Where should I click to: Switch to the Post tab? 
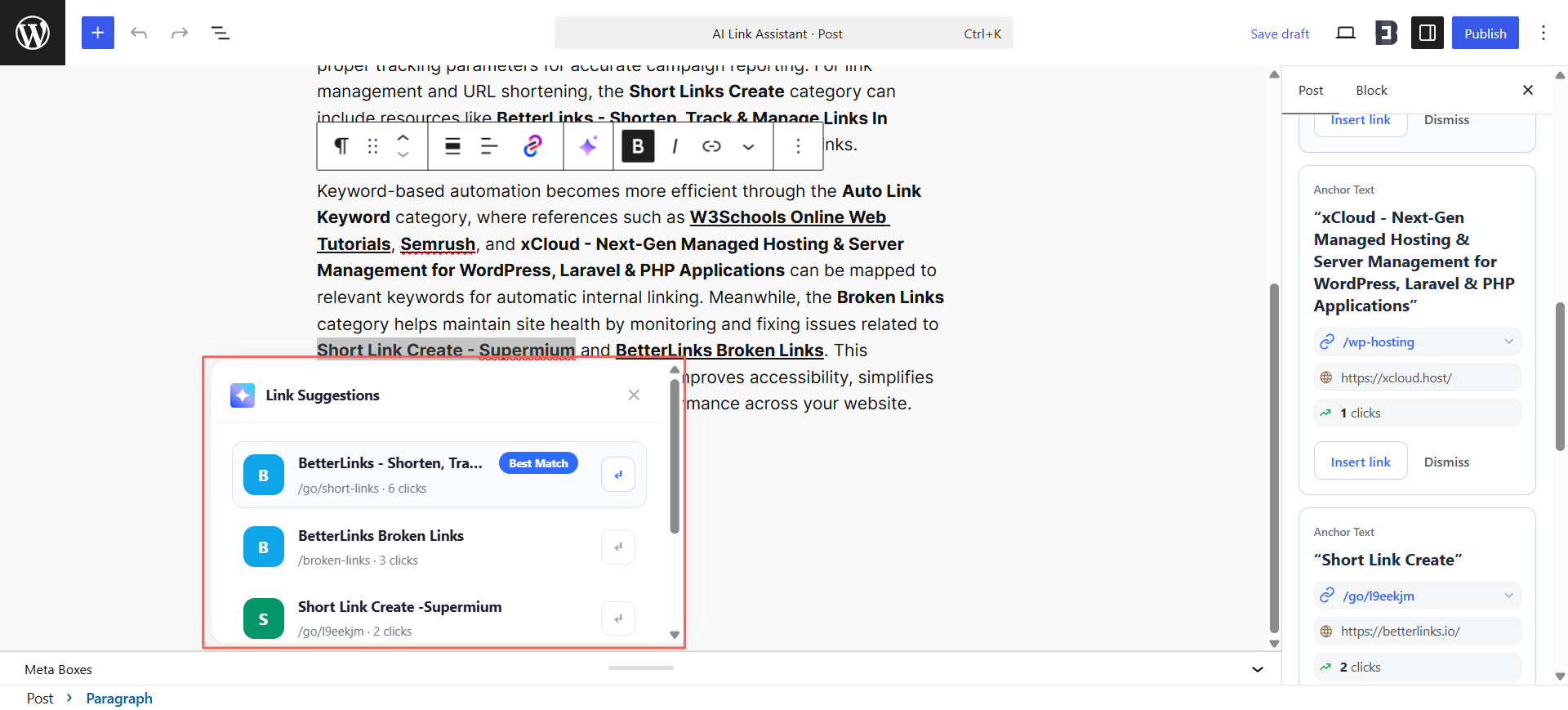(1311, 90)
